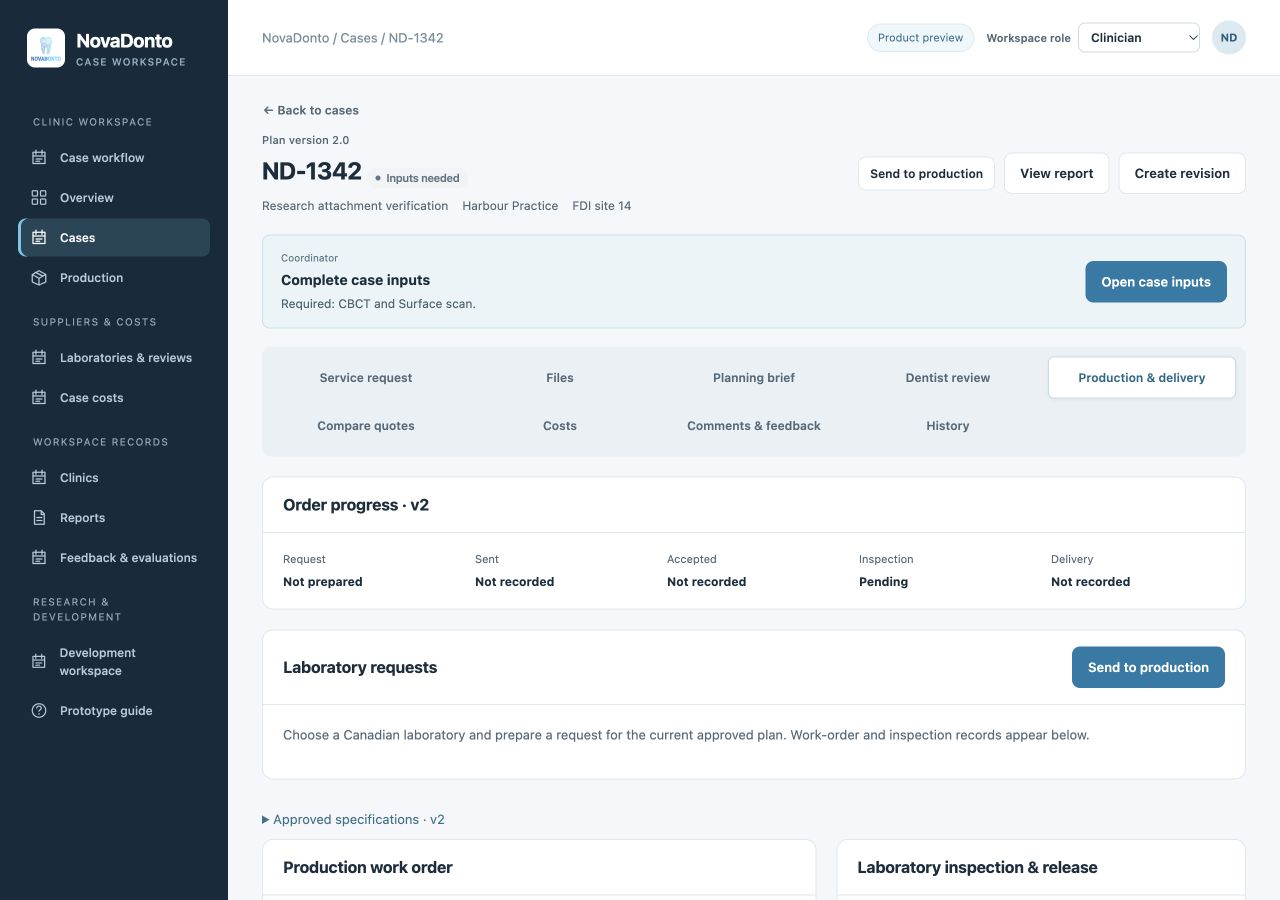Expand Approved specifications v2 section
The height and width of the screenshot is (900, 1280).
point(353,819)
